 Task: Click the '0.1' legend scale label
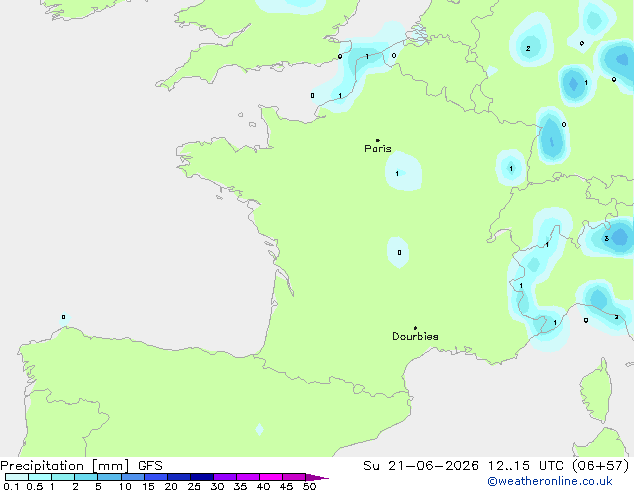tap(11, 486)
